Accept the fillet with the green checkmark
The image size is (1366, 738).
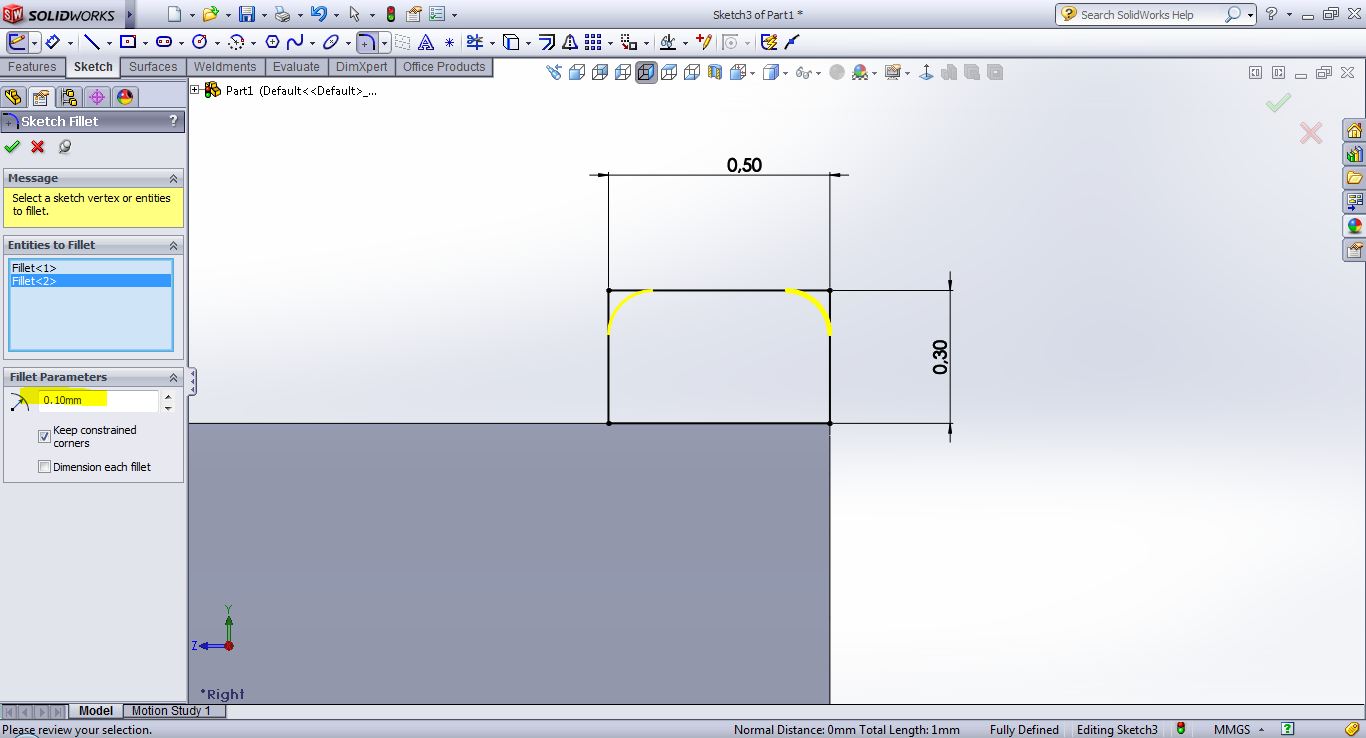point(12,147)
